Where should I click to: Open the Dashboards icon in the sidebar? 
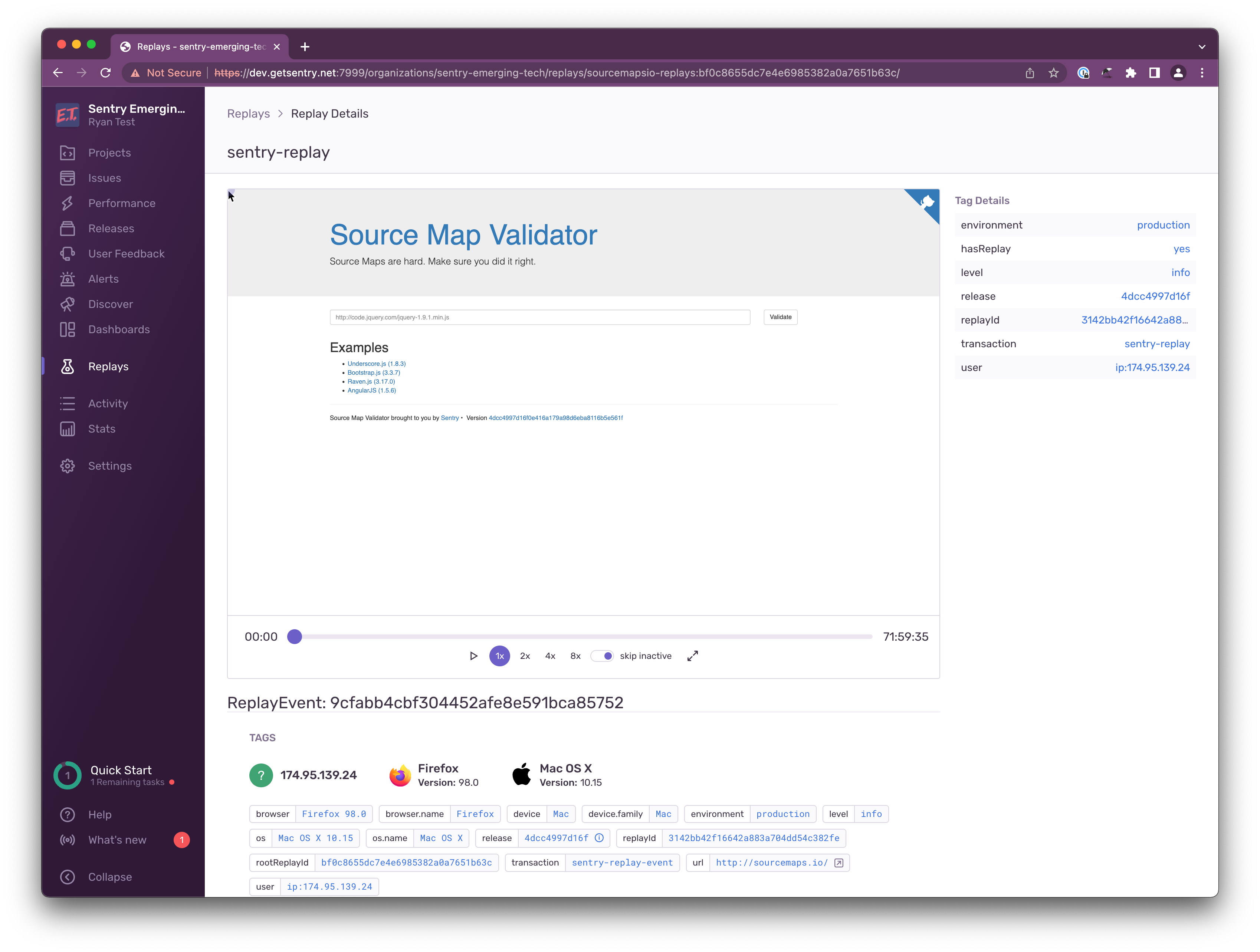click(x=68, y=329)
